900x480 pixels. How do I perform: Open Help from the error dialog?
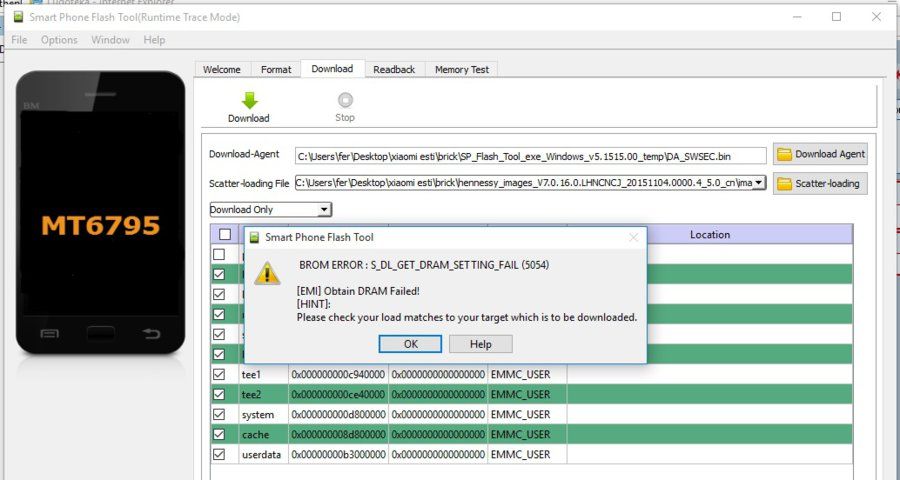pyautogui.click(x=480, y=344)
